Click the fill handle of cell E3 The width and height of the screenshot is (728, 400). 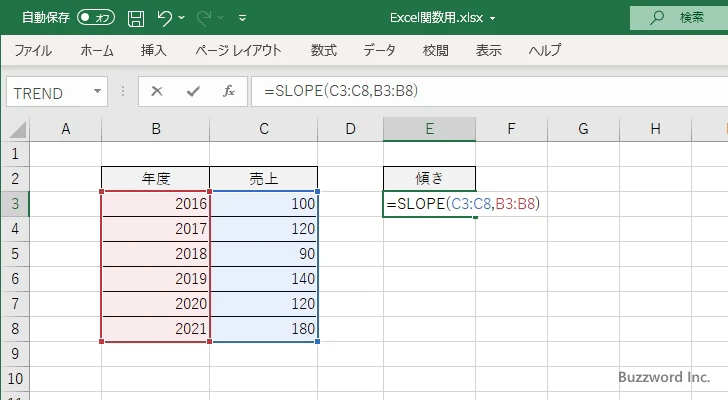click(475, 217)
